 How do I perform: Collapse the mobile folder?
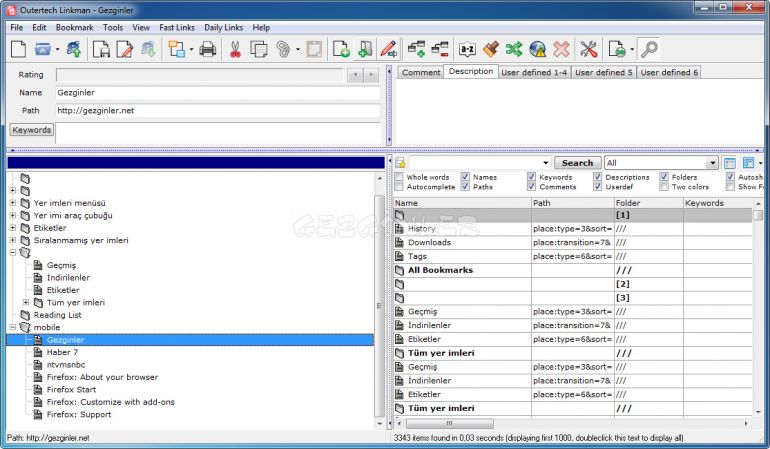[13, 327]
